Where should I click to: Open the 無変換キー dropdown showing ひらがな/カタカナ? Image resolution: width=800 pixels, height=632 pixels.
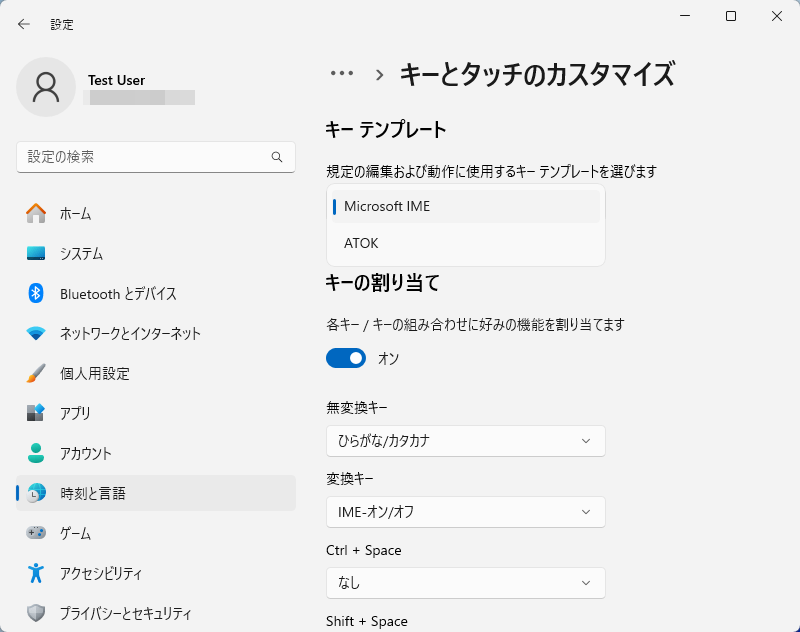[x=465, y=441]
